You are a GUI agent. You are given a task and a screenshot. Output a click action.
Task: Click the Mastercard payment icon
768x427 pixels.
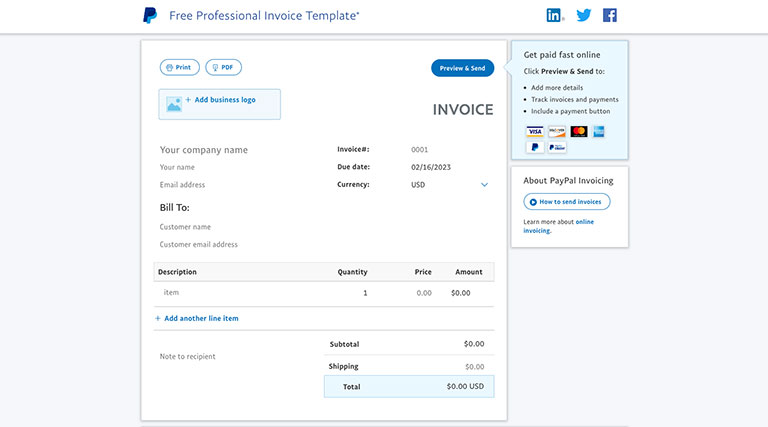579,131
